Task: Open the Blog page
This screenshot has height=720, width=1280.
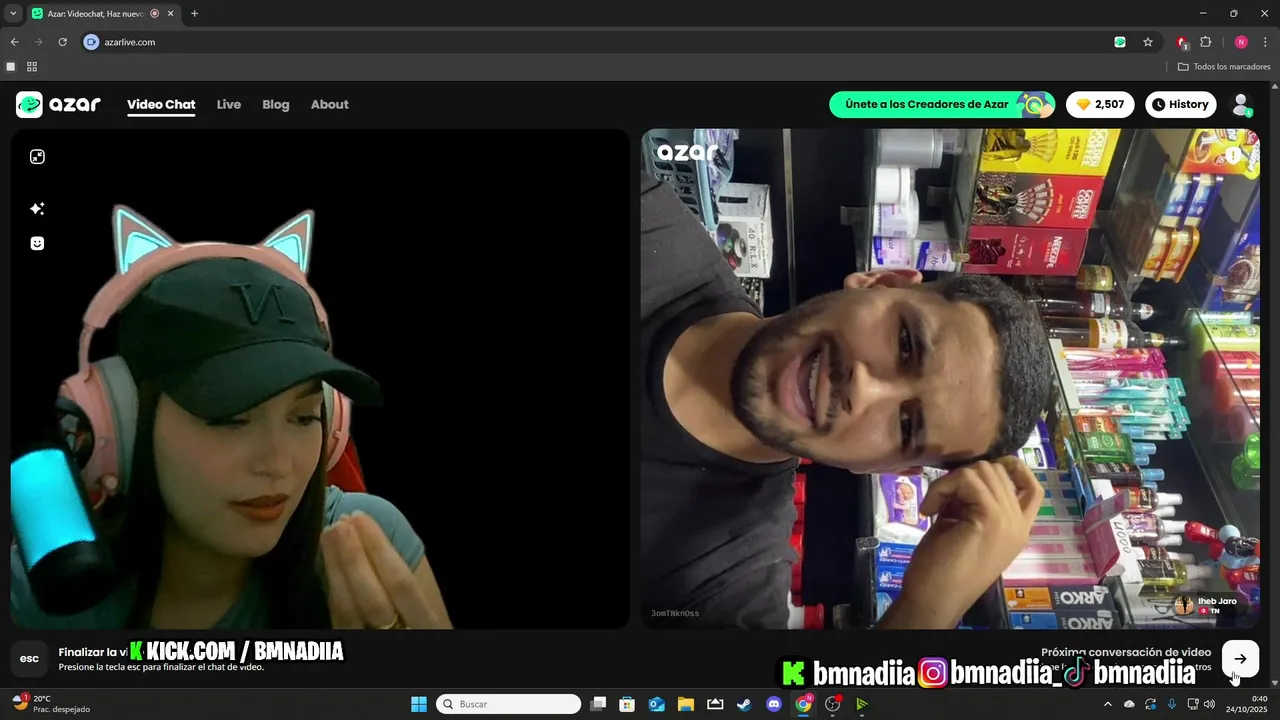Action: point(276,104)
